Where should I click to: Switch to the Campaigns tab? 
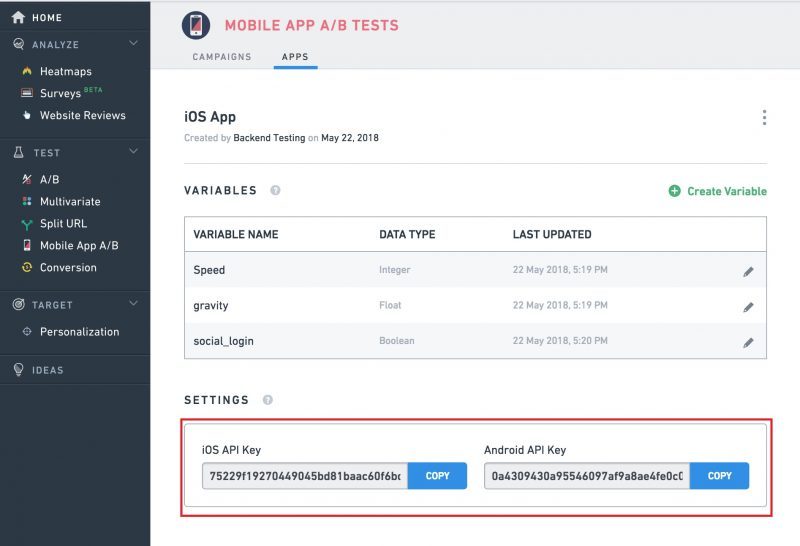point(222,57)
